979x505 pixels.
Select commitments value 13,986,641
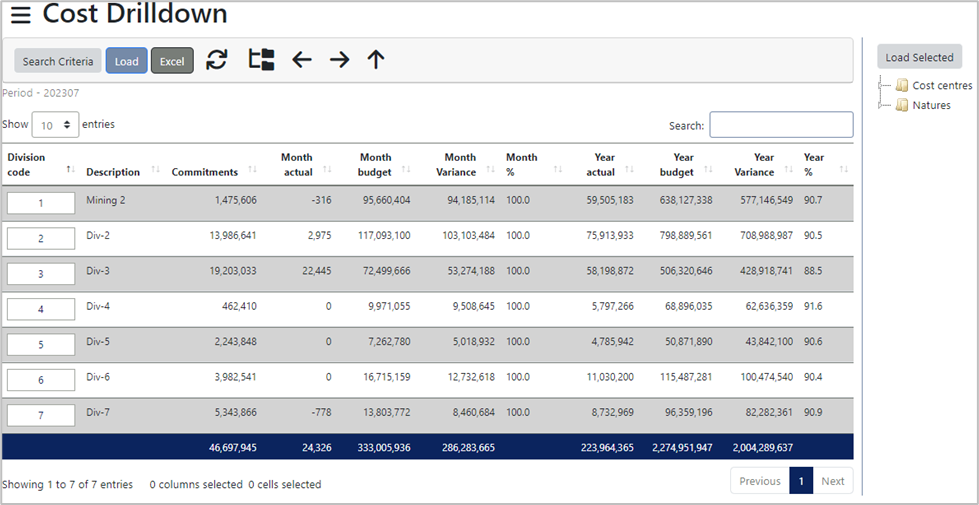coord(234,235)
